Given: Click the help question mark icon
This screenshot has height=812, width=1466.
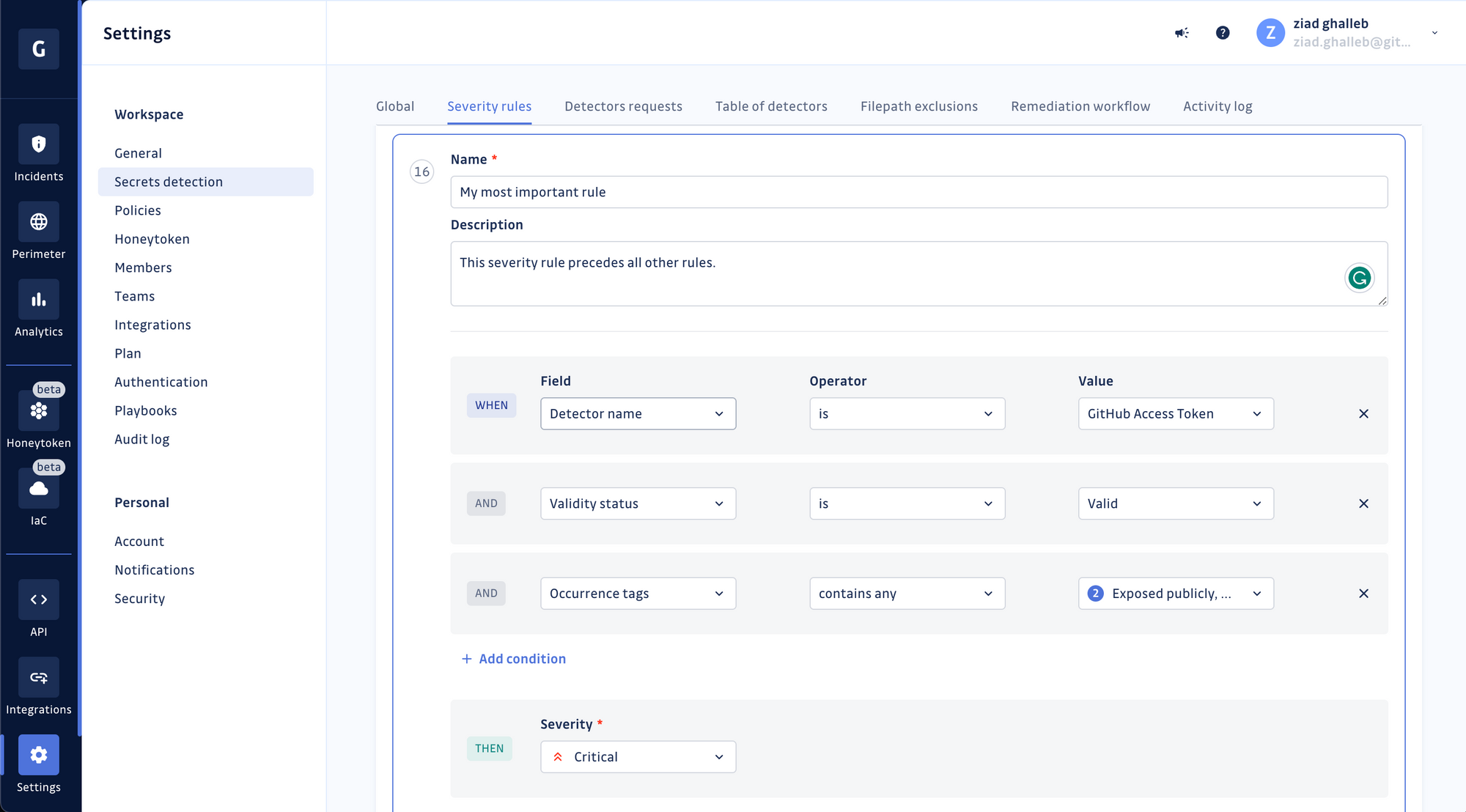Looking at the screenshot, I should coord(1223,33).
